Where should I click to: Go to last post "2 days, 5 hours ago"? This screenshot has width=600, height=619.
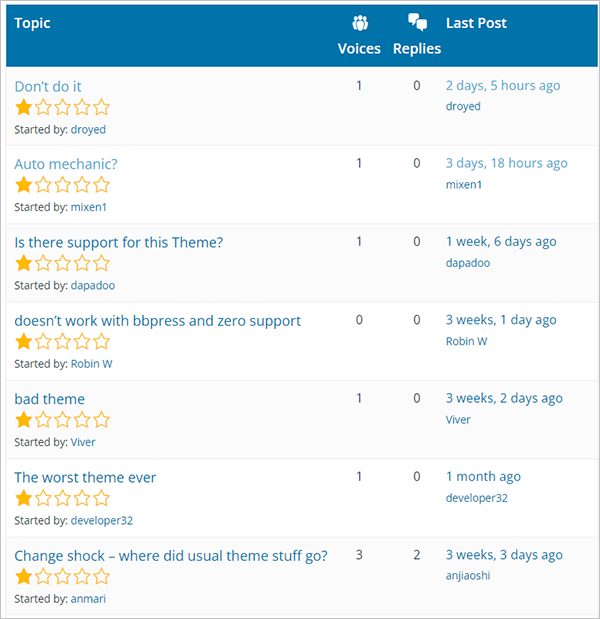pyautogui.click(x=503, y=85)
